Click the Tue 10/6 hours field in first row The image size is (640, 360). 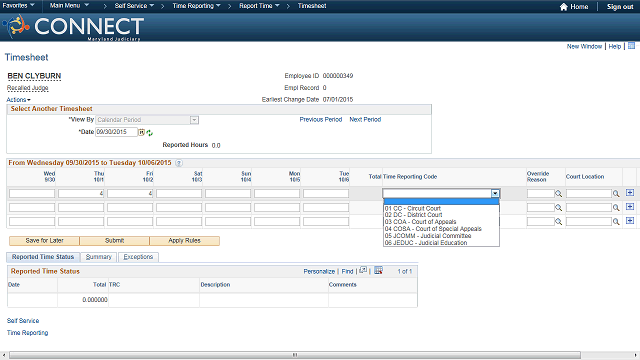326,193
